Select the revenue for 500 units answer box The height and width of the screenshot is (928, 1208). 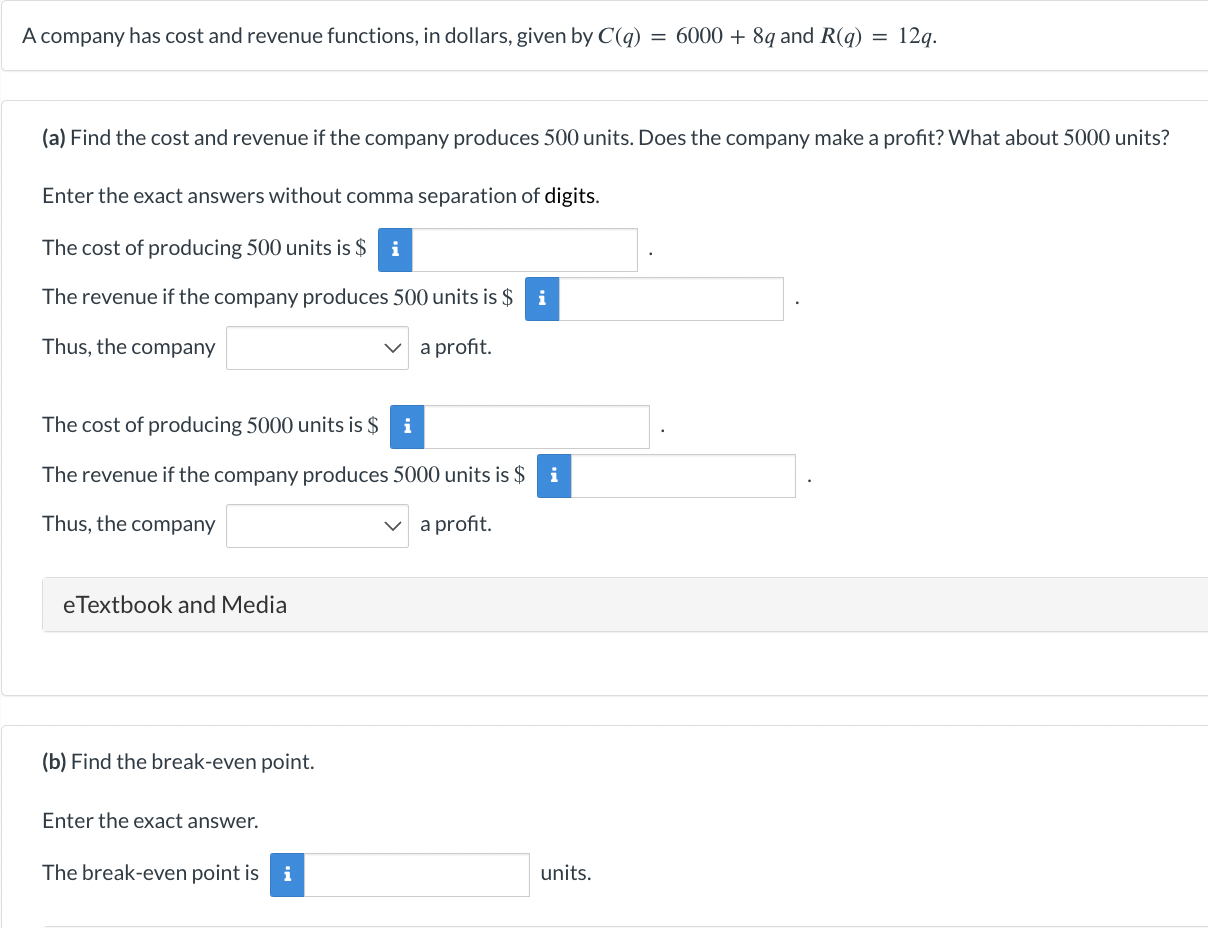click(672, 298)
